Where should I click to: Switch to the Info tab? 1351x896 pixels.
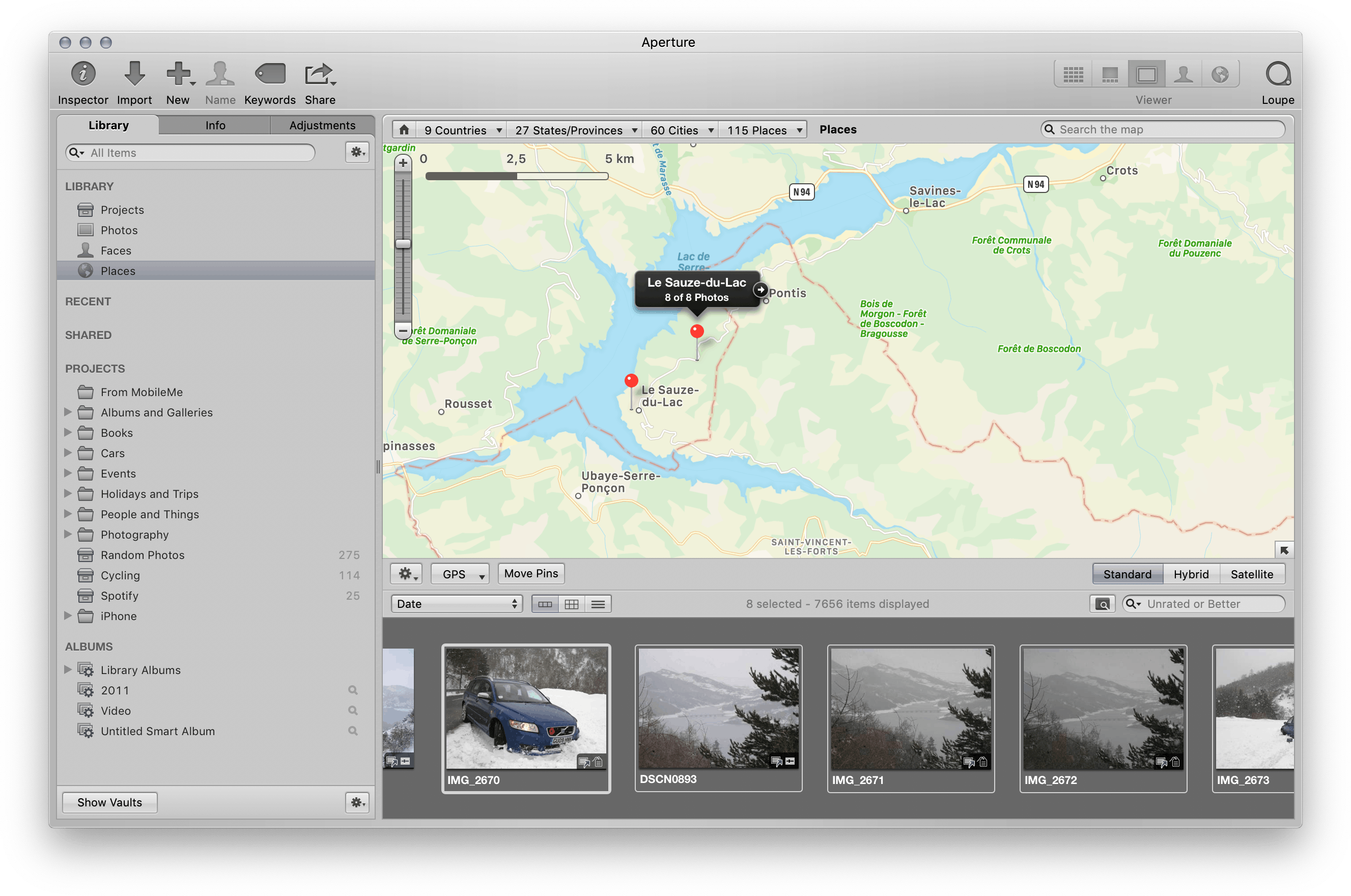click(x=215, y=125)
